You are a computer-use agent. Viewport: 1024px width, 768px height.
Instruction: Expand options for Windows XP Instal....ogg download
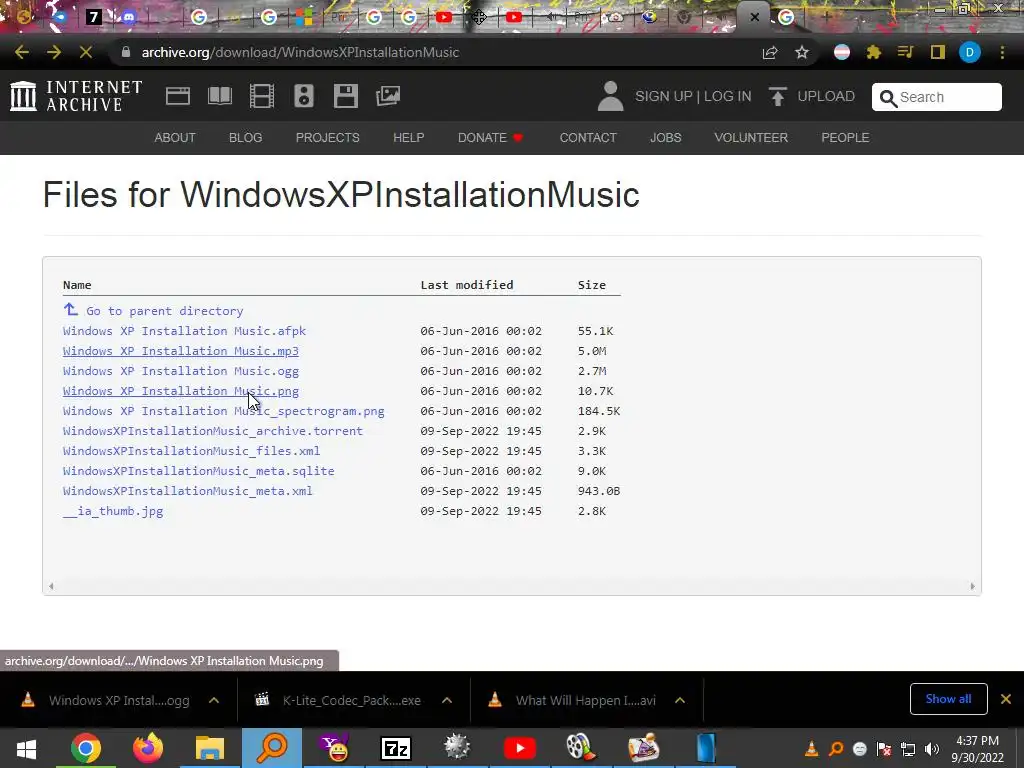coord(214,700)
